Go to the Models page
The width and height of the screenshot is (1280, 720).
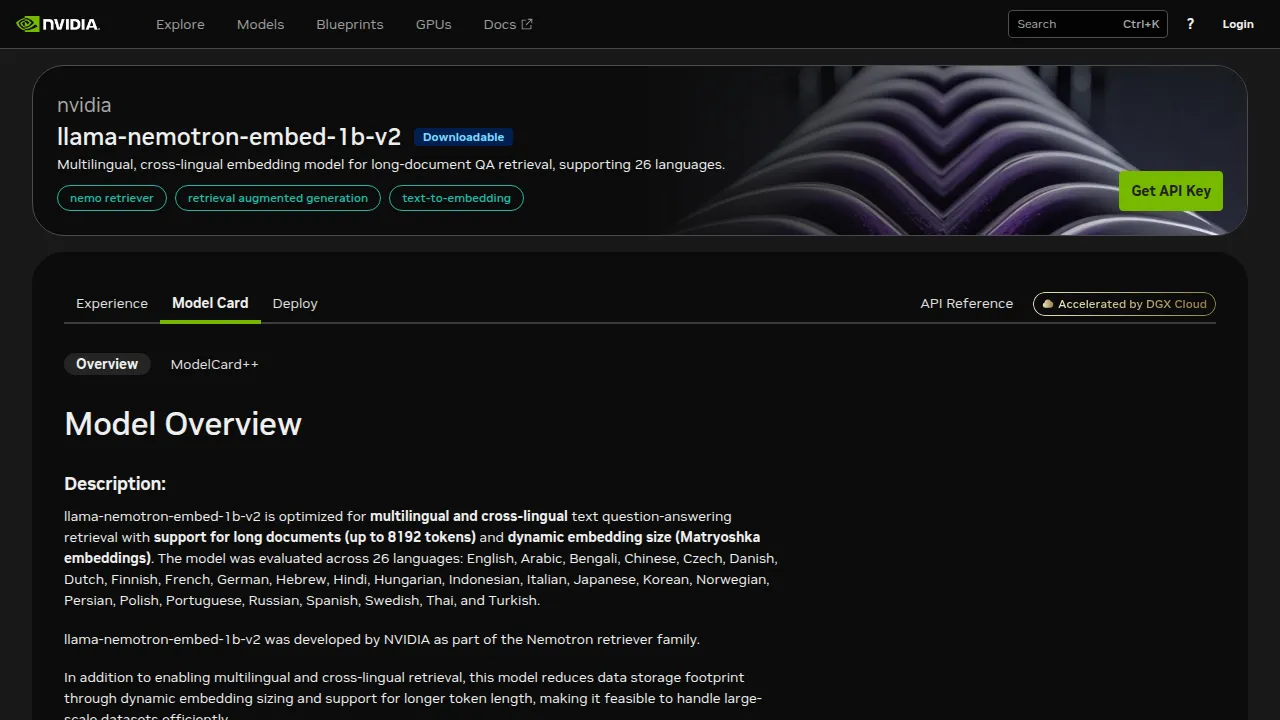pos(260,24)
